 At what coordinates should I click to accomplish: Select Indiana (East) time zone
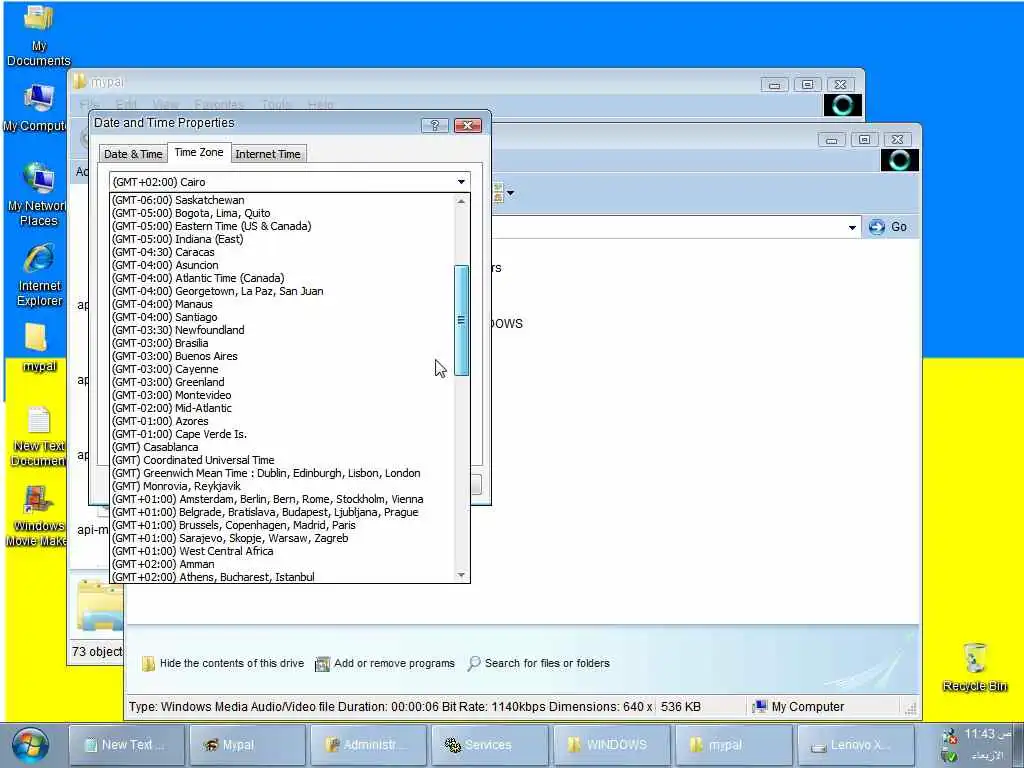[x=282, y=240]
